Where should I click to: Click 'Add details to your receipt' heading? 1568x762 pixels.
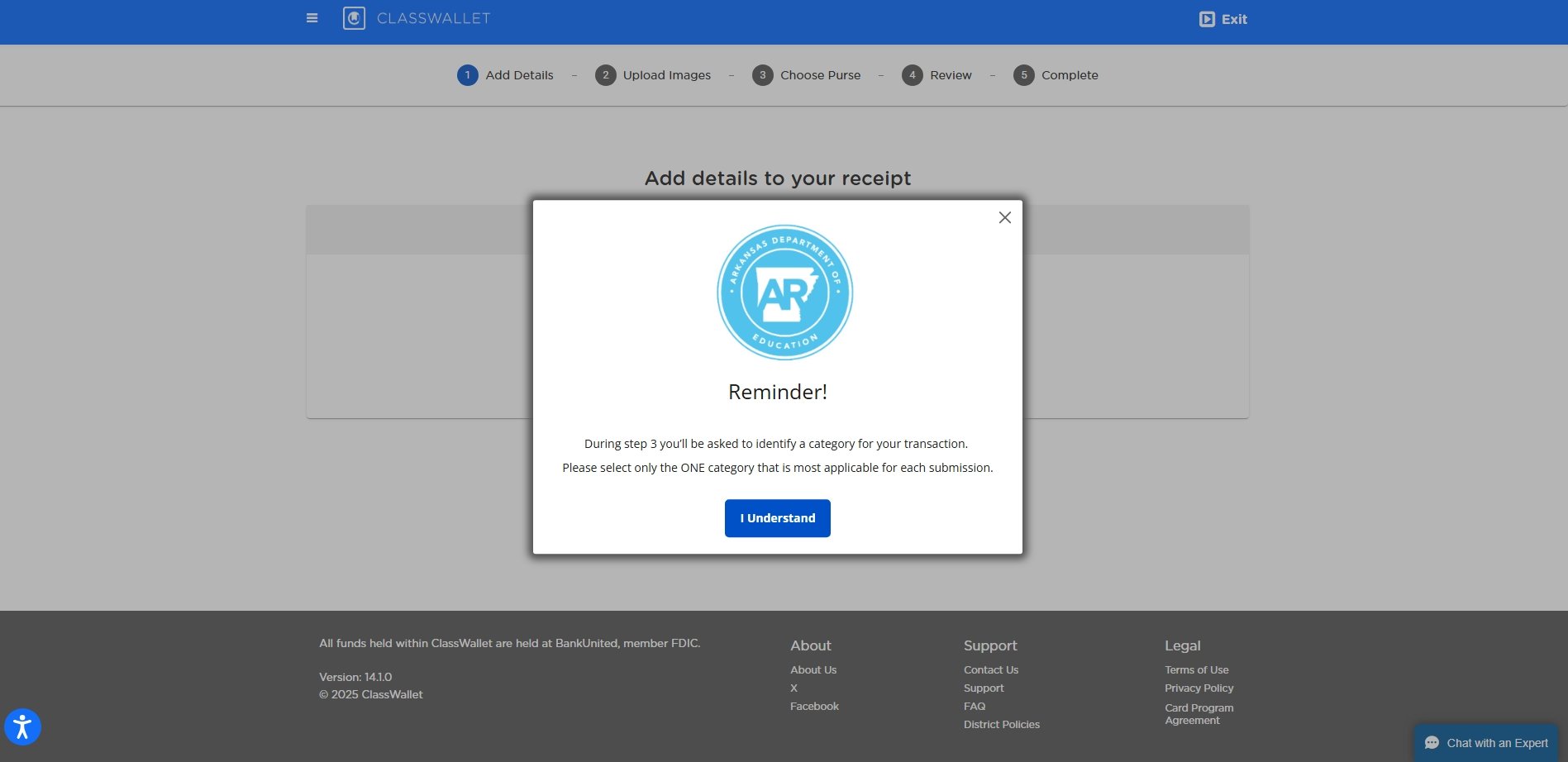coord(777,179)
